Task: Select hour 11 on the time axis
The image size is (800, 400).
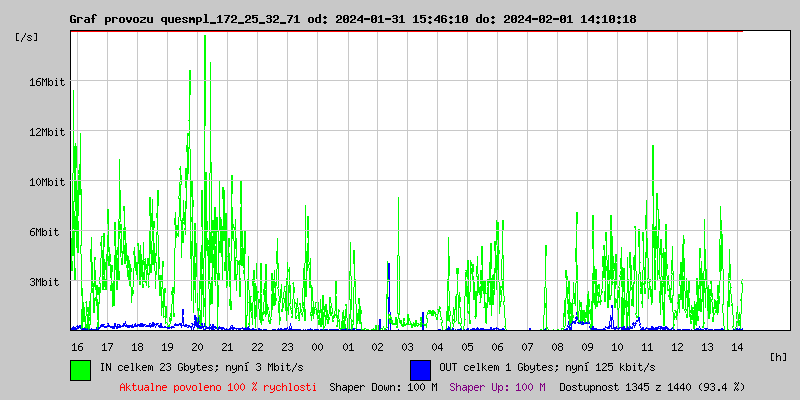Action: point(648,346)
